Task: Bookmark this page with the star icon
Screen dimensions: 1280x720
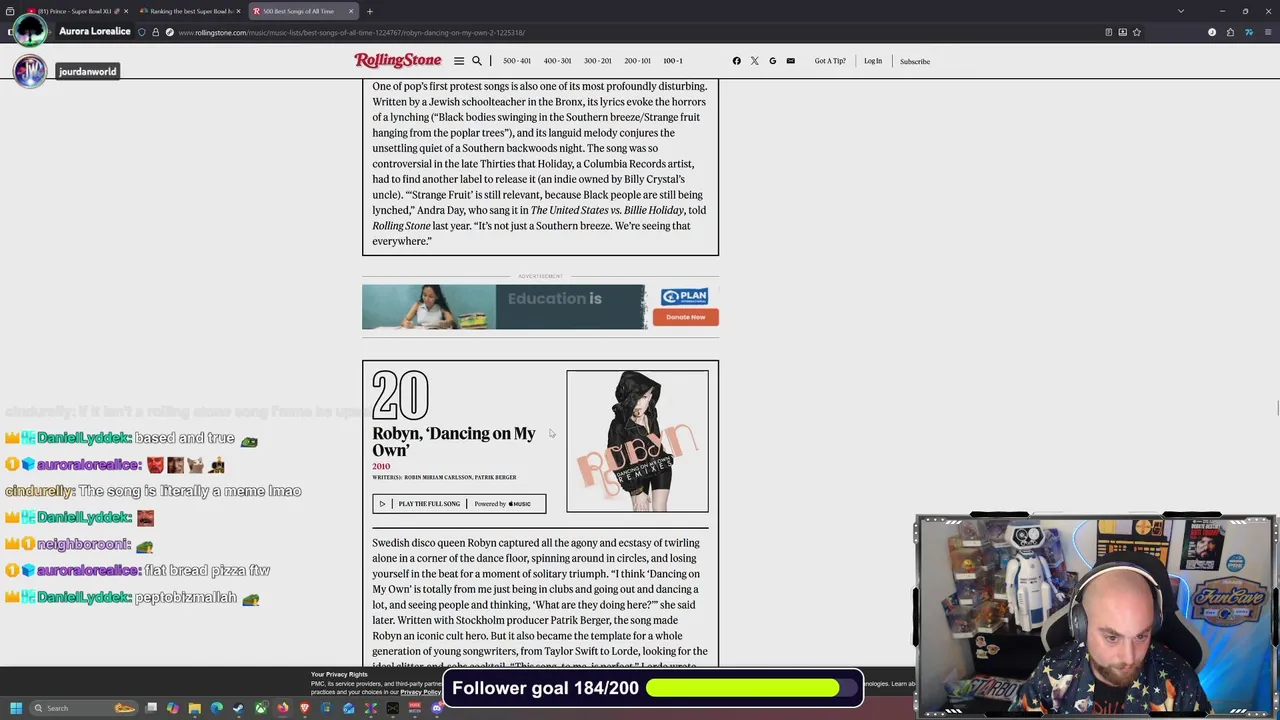Action: point(1137,32)
